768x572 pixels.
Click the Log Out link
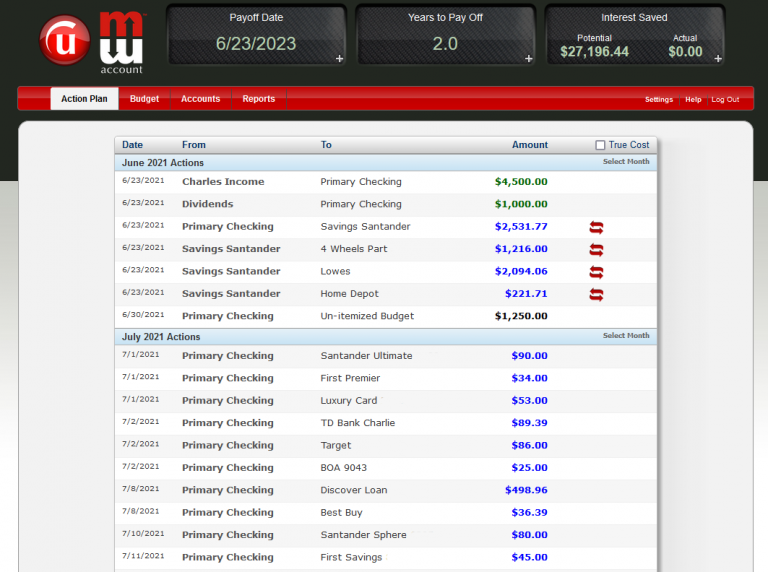coord(725,100)
